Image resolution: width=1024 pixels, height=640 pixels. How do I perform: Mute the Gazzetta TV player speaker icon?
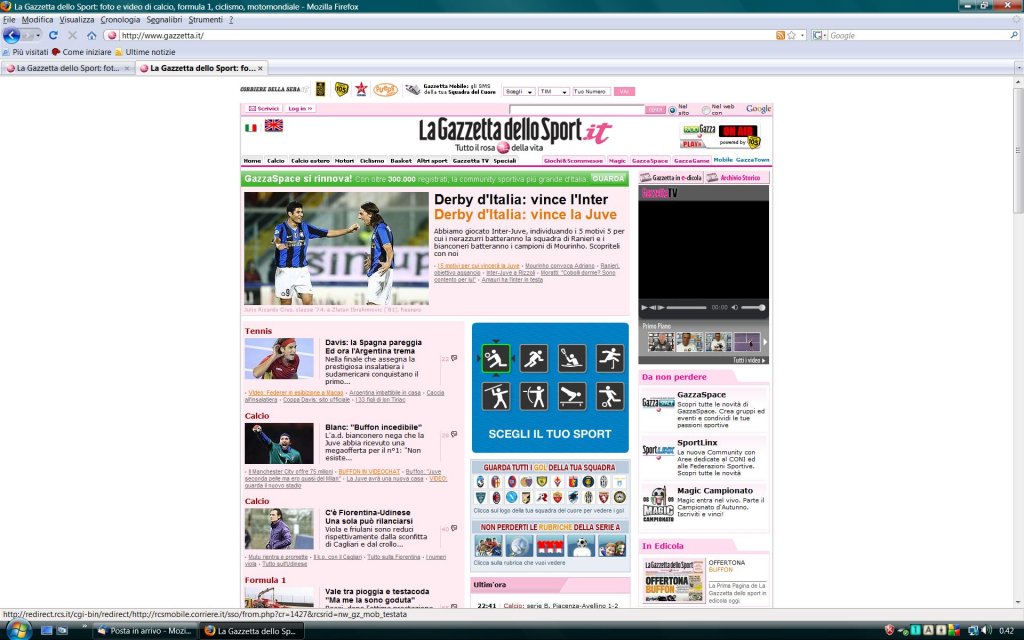pyautogui.click(x=734, y=307)
